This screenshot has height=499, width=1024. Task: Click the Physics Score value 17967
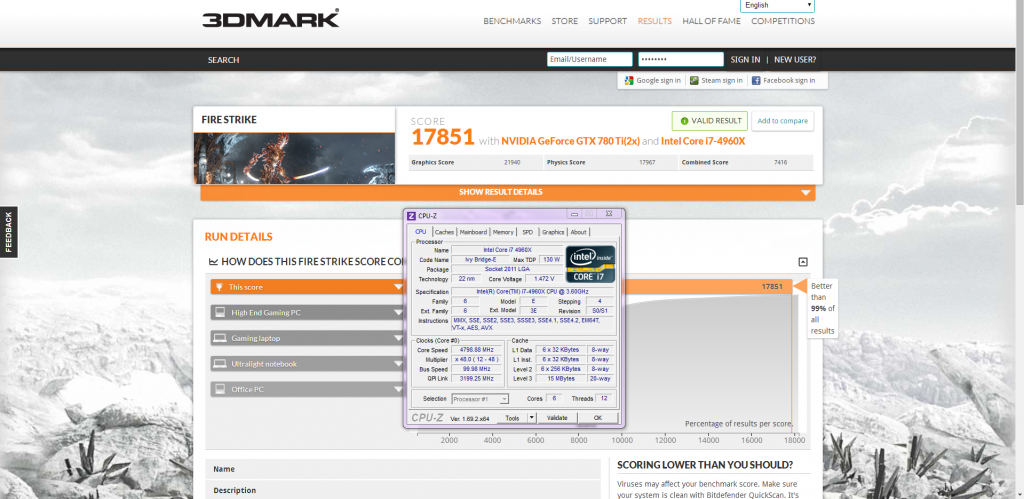(x=647, y=162)
